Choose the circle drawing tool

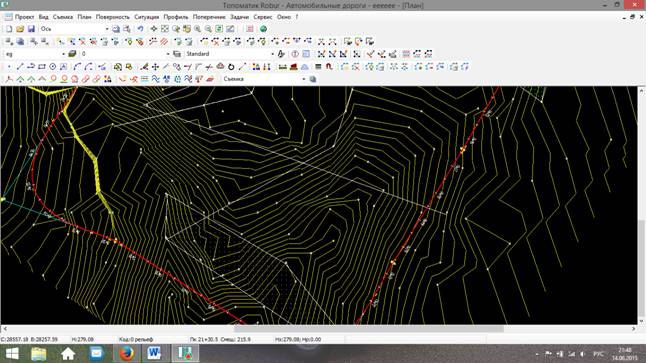pyautogui.click(x=53, y=66)
